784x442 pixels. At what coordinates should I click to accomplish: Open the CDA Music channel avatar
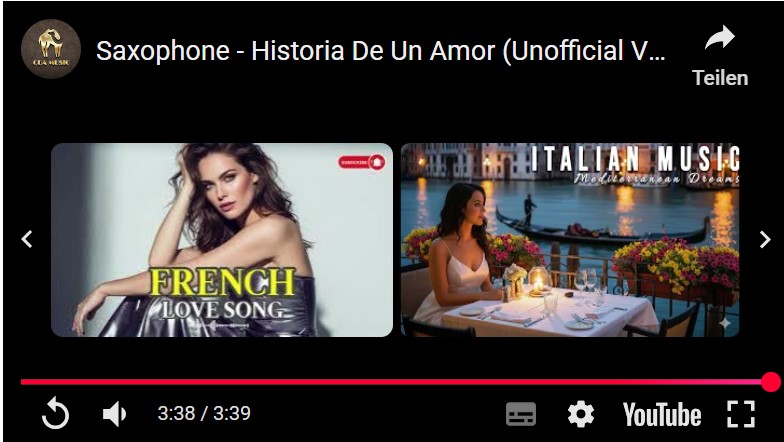pos(50,49)
